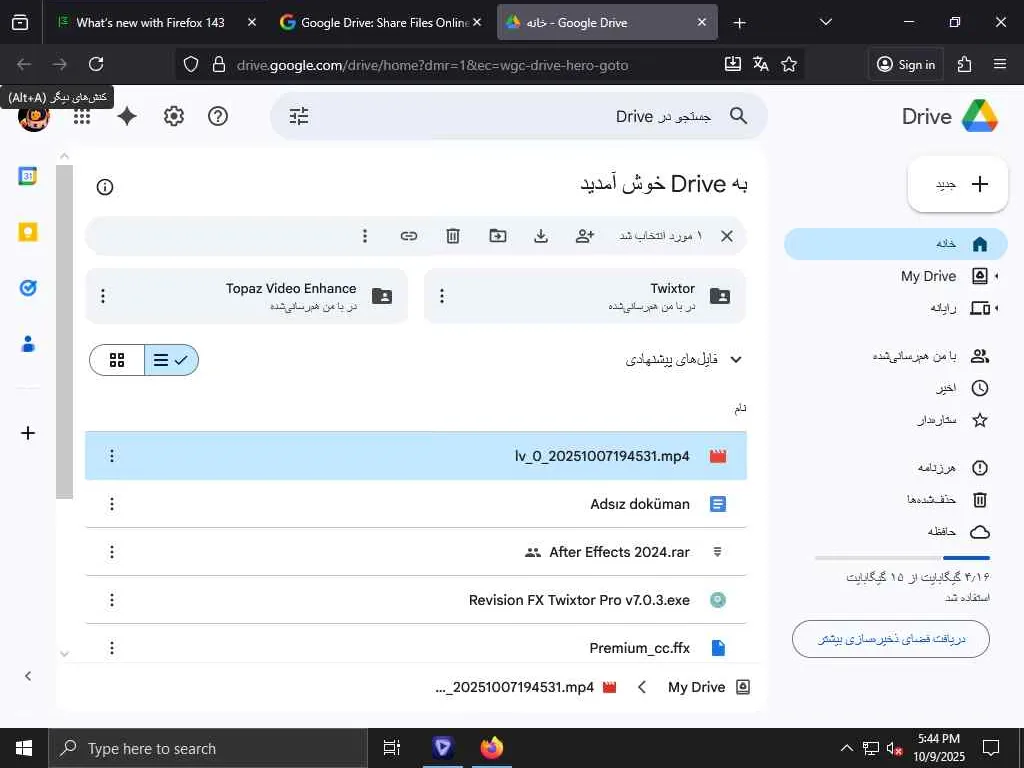This screenshot has width=1024, height=768.
Task: Click the New button in Drive
Action: (x=958, y=184)
